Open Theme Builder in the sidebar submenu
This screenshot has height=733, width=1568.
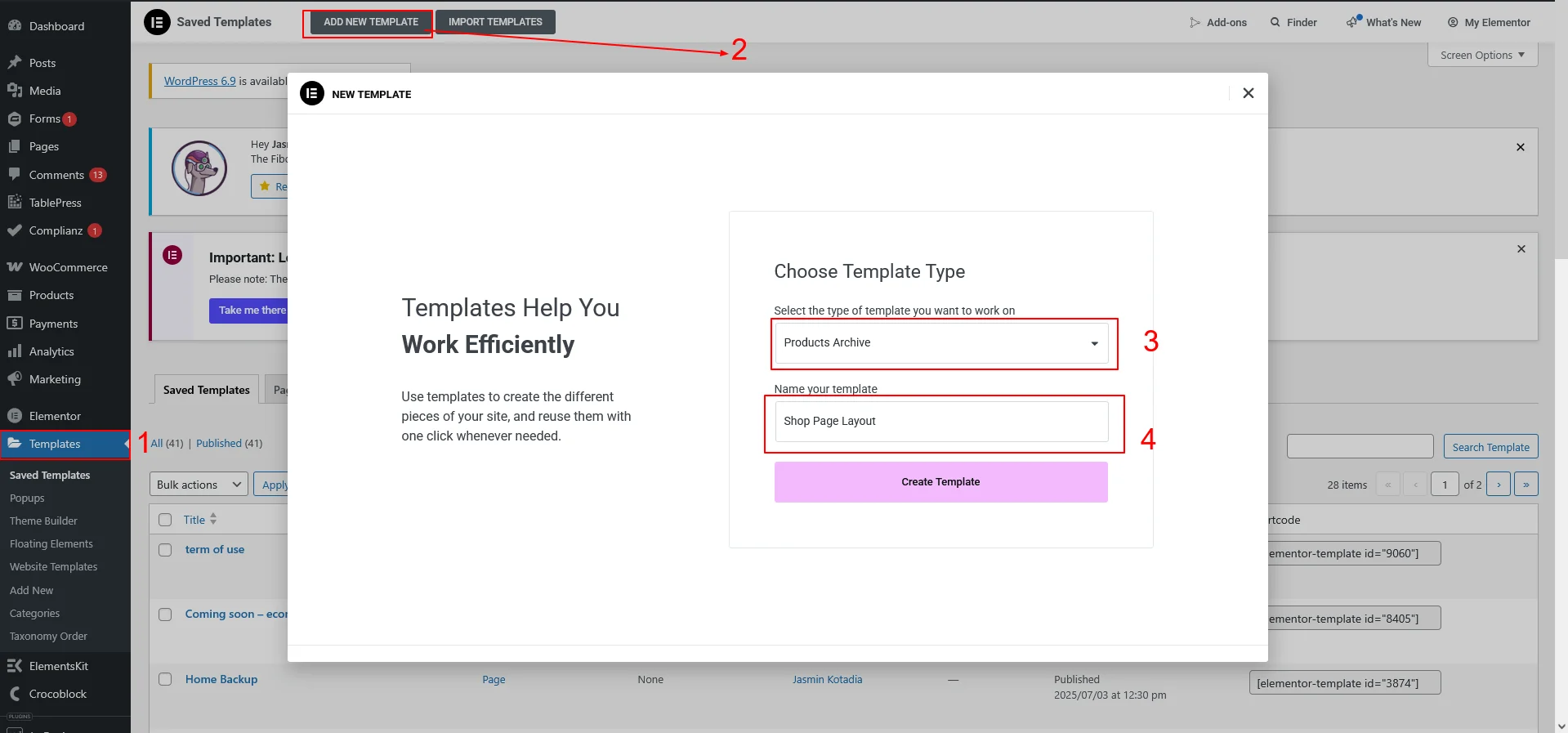(x=43, y=521)
